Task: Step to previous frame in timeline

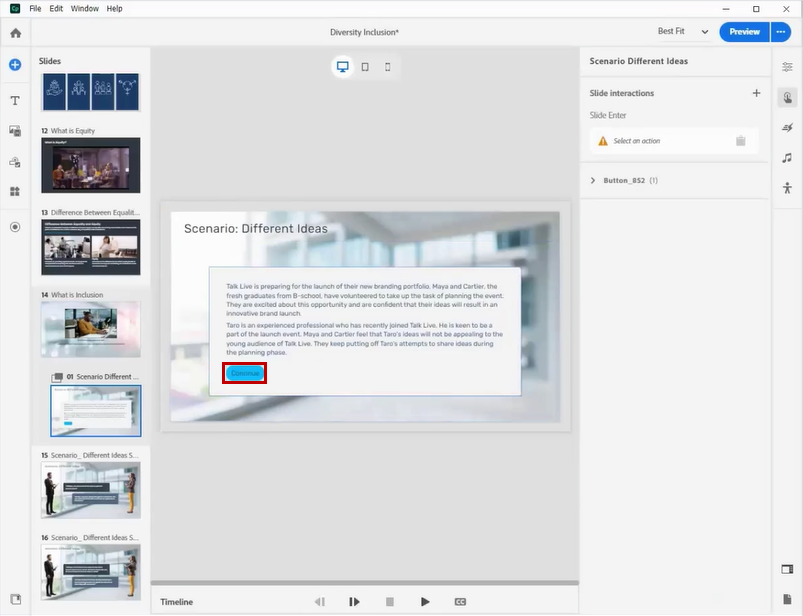Action: point(320,602)
